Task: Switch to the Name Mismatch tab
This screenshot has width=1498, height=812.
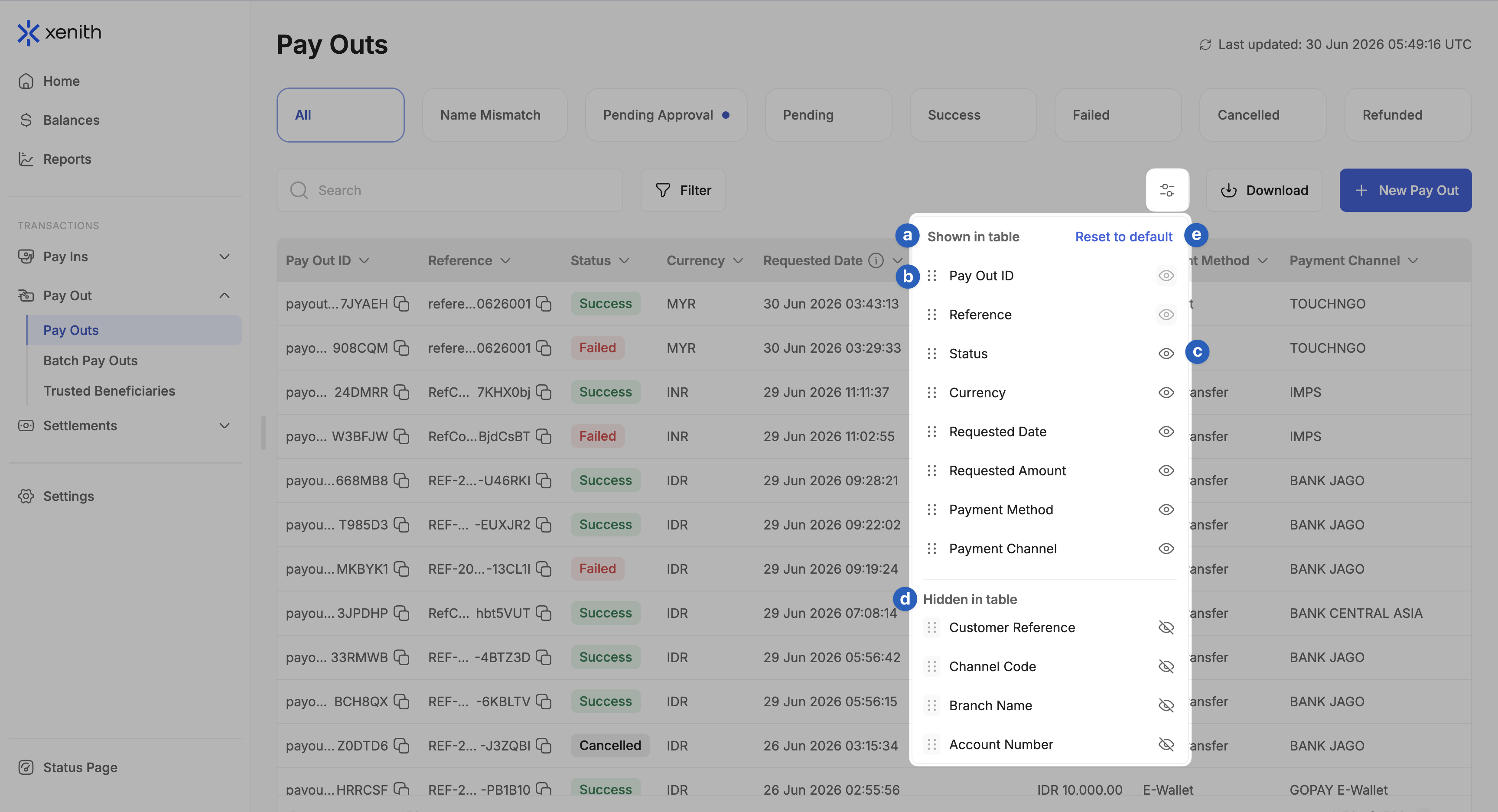Action: tap(495, 115)
